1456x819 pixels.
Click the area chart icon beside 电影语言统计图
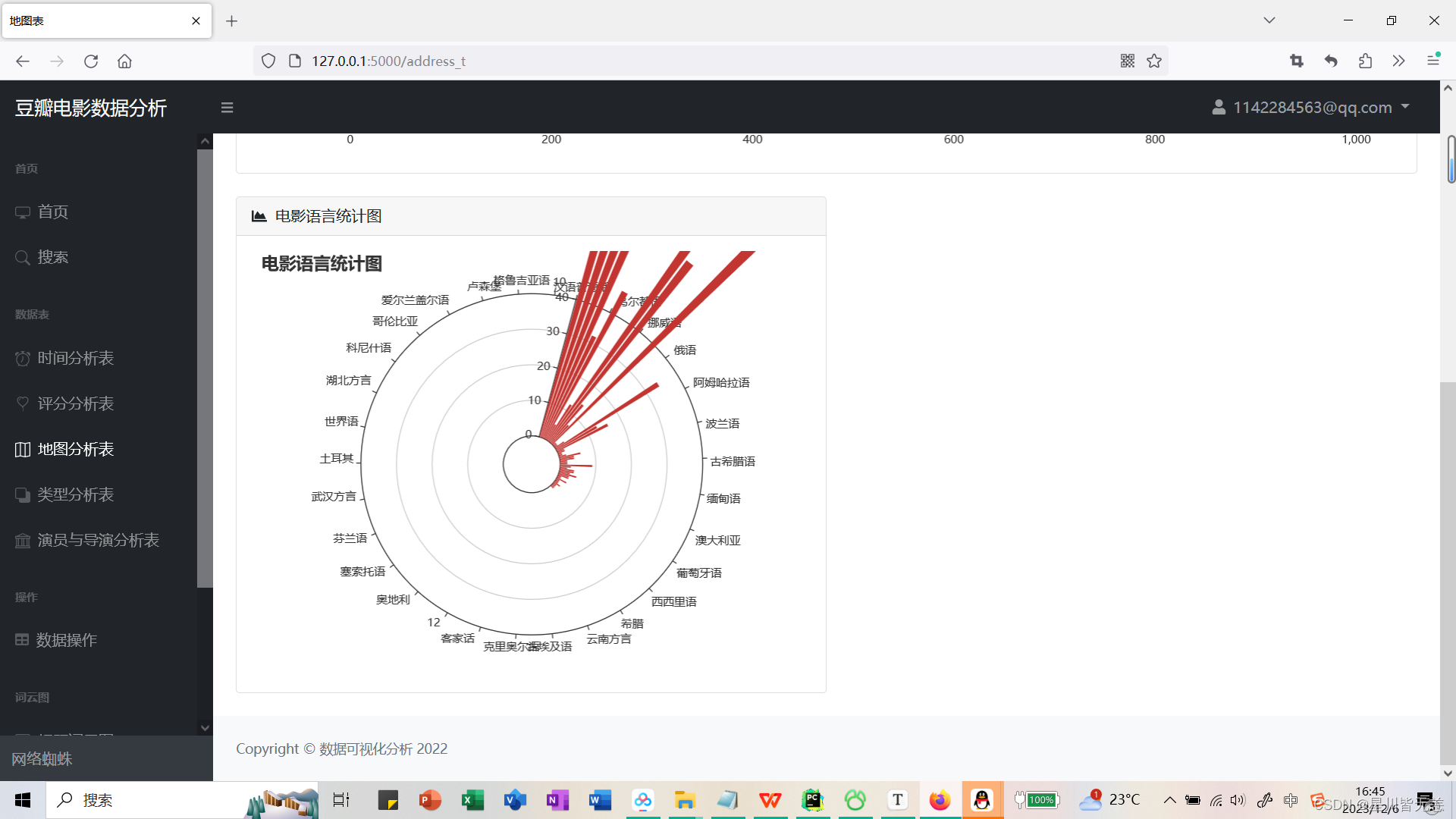point(259,216)
